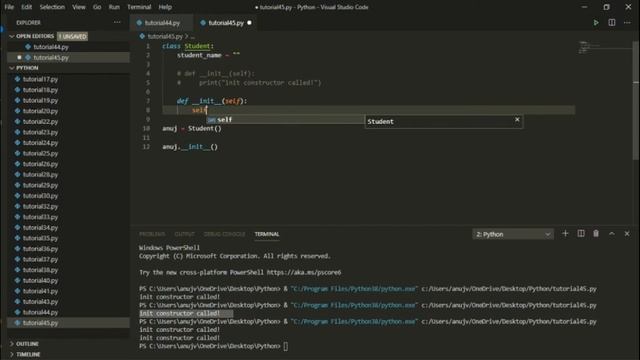640x360 pixels.
Task: Click Python file icon of tutorial44.py tab
Action: (x=139, y=23)
